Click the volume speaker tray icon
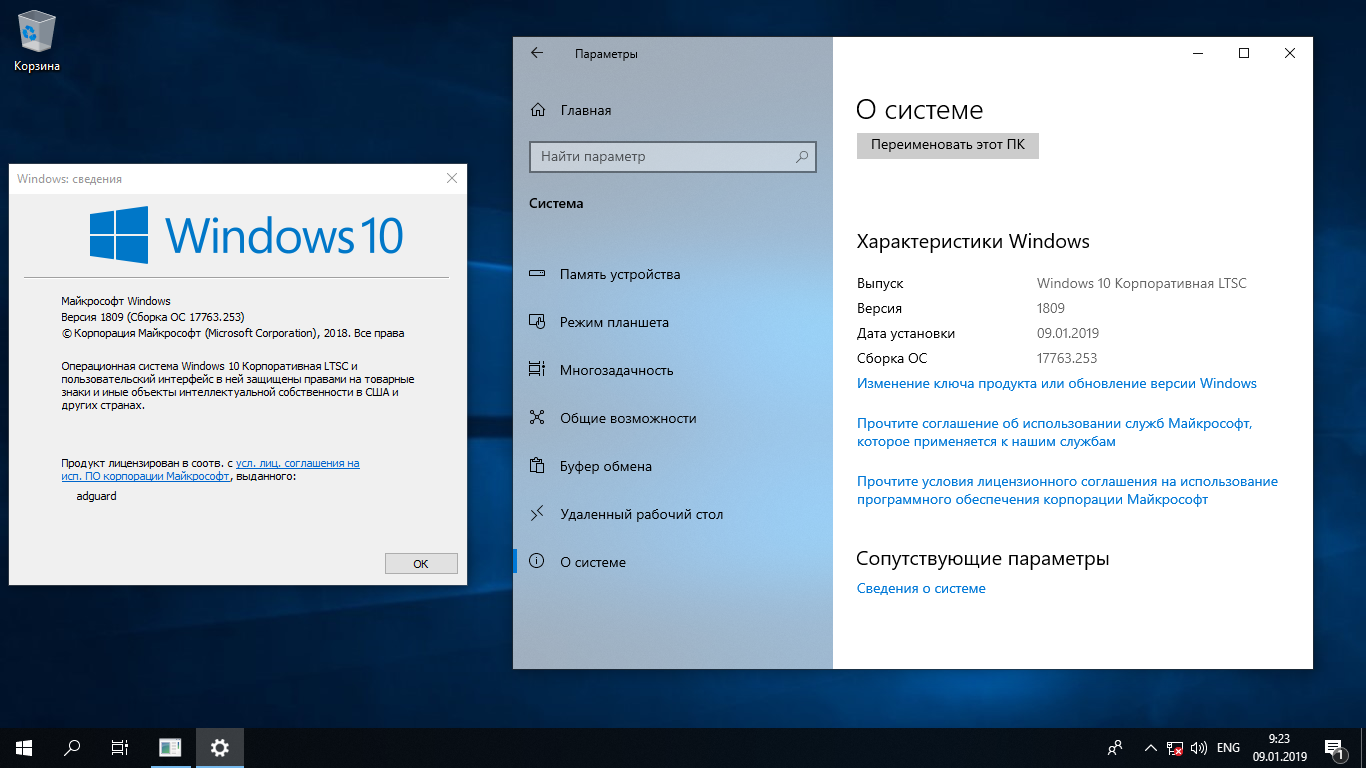Image resolution: width=1366 pixels, height=768 pixels. (1199, 748)
